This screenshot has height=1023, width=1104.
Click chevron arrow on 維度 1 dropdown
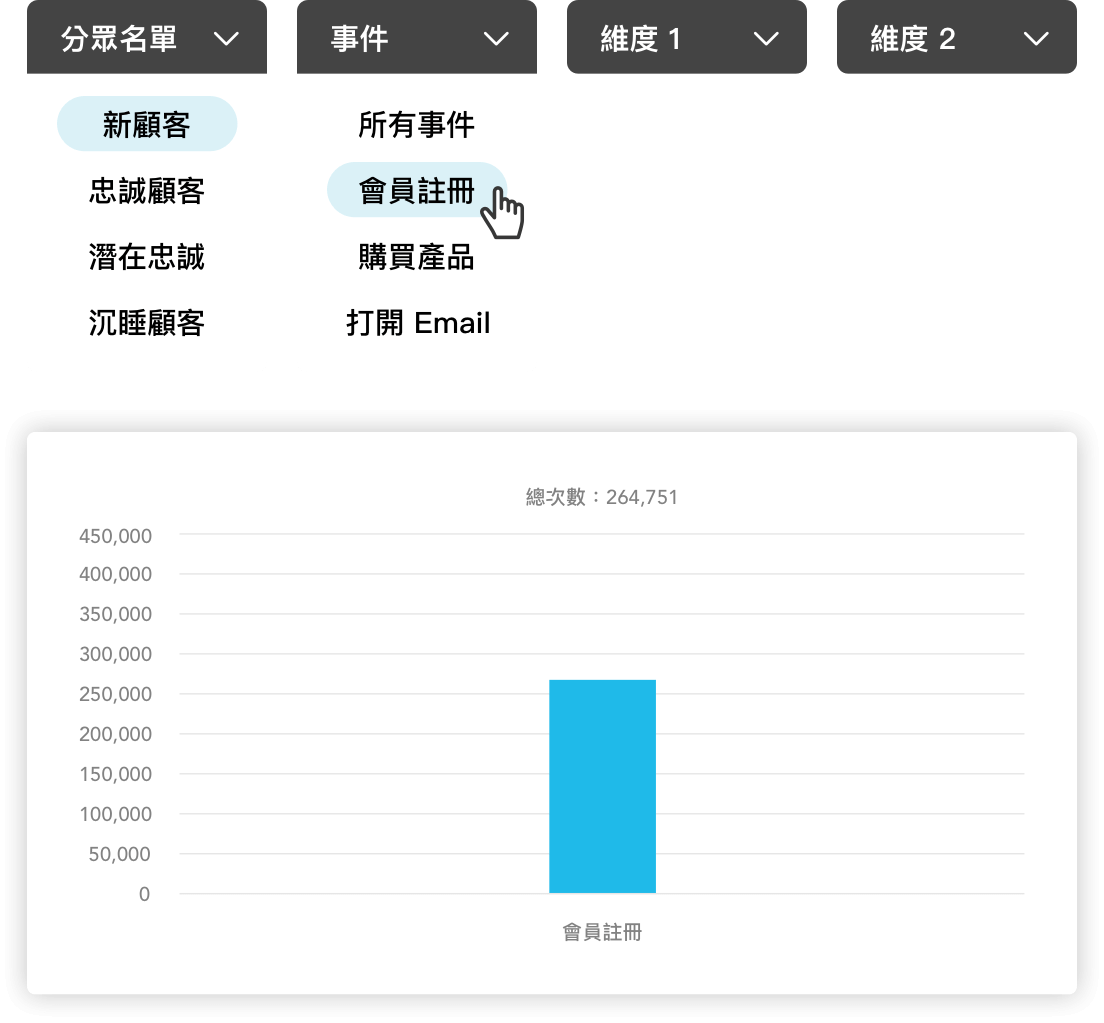tap(766, 39)
